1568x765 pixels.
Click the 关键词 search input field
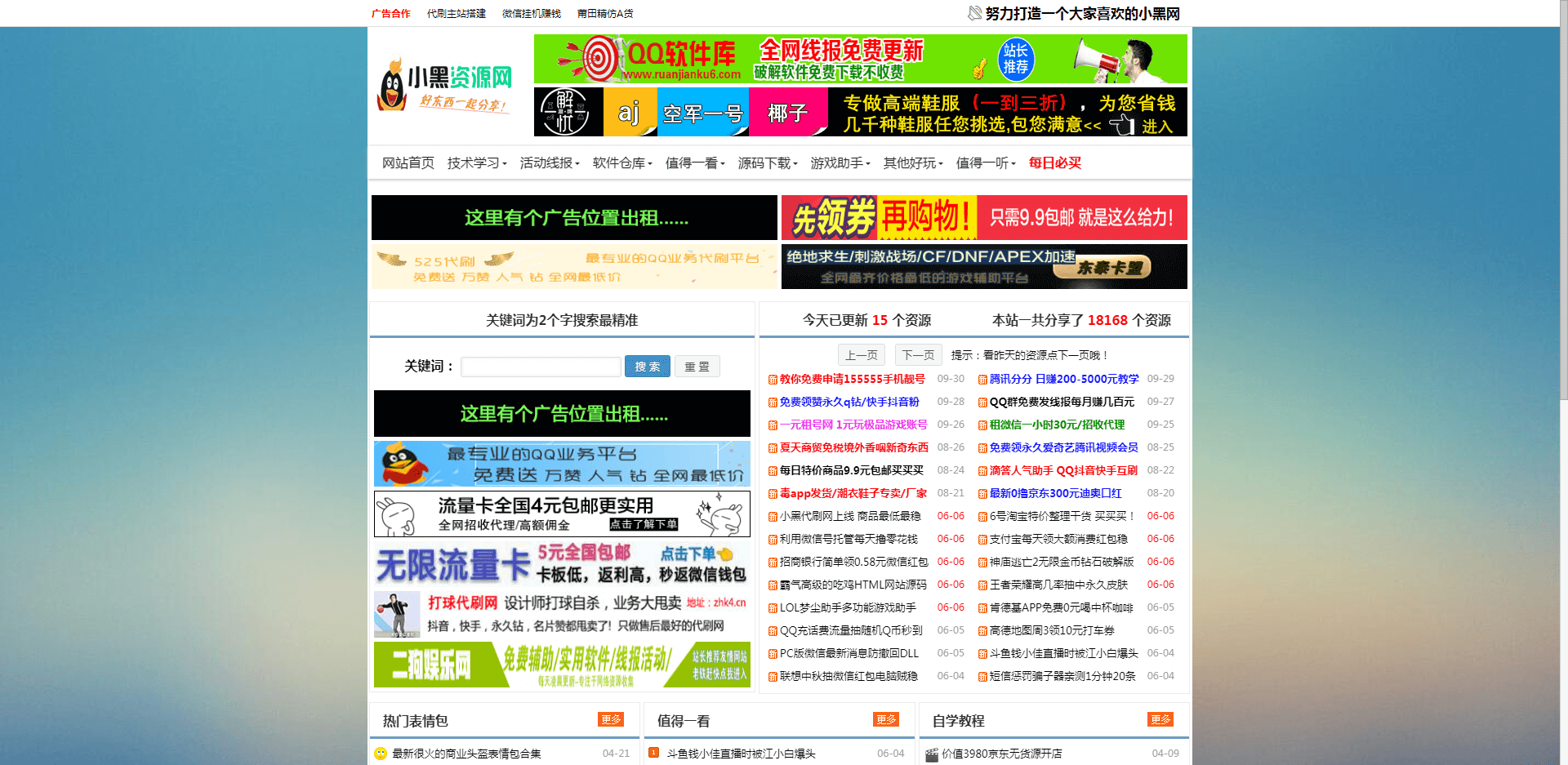pyautogui.click(x=540, y=367)
